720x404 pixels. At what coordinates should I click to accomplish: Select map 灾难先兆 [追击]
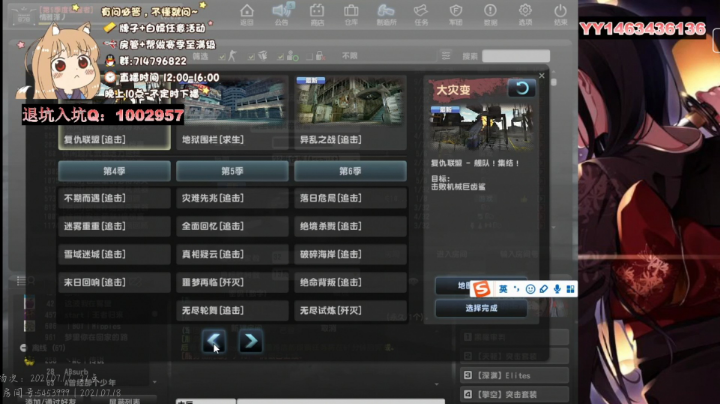coord(232,198)
